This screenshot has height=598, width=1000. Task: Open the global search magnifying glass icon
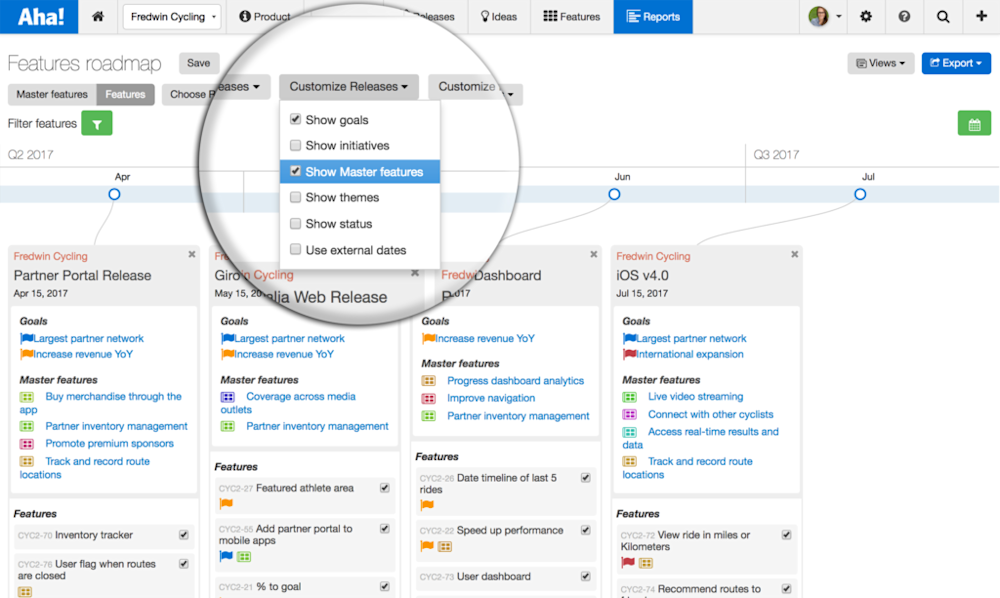point(944,17)
